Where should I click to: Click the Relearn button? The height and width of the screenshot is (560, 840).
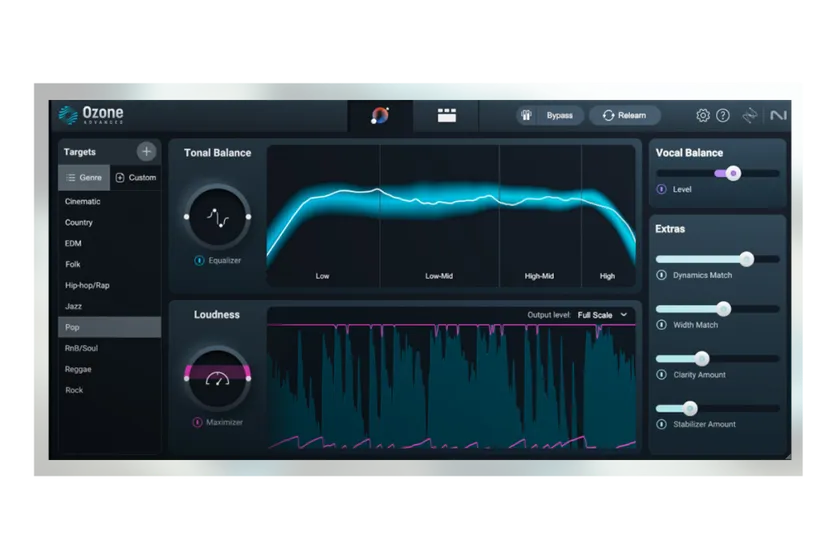pyautogui.click(x=625, y=115)
